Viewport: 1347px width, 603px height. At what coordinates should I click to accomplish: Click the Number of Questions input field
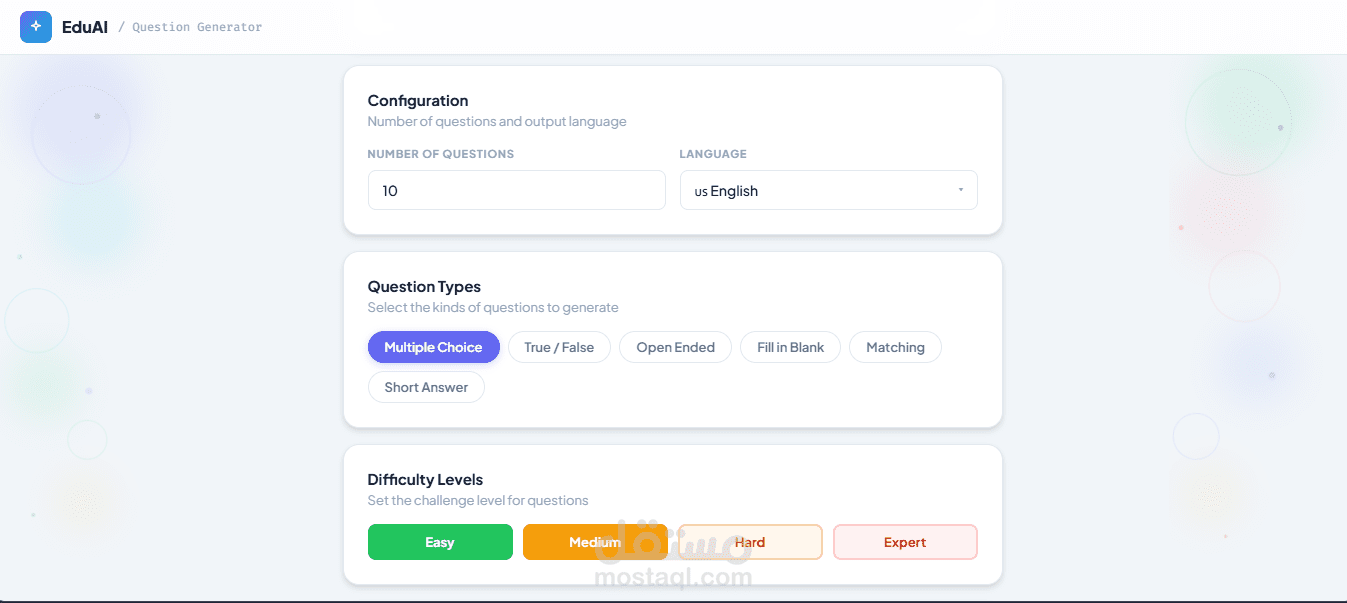coord(516,190)
